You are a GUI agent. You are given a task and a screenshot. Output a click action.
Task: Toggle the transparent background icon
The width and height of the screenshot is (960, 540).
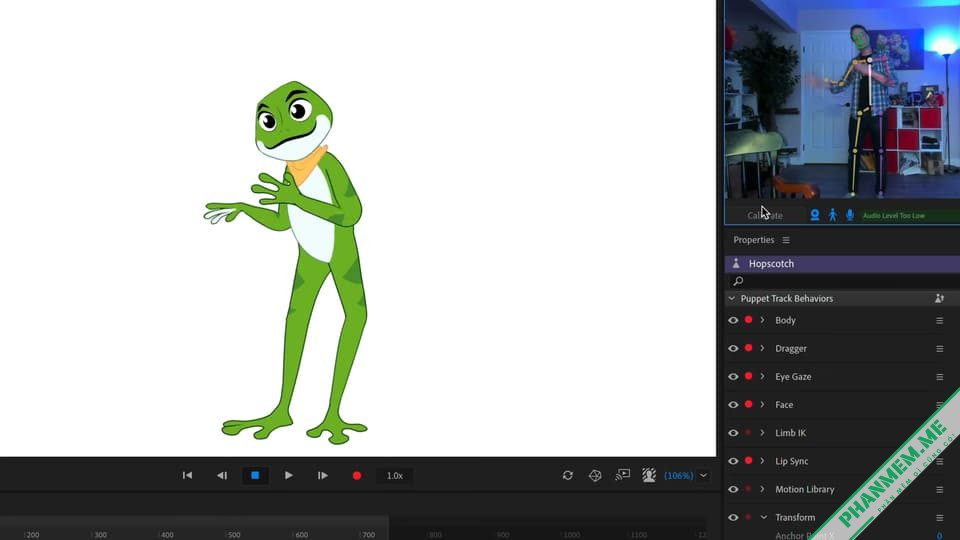pyautogui.click(x=649, y=475)
